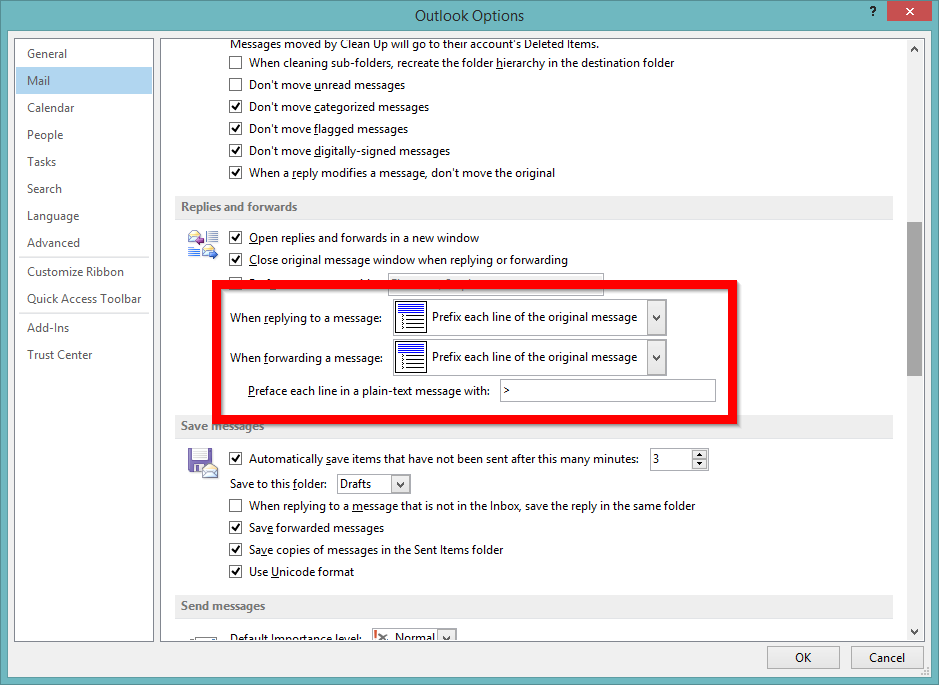Click the 'Save to this folder:' label
The height and width of the screenshot is (685, 939).
pos(278,484)
